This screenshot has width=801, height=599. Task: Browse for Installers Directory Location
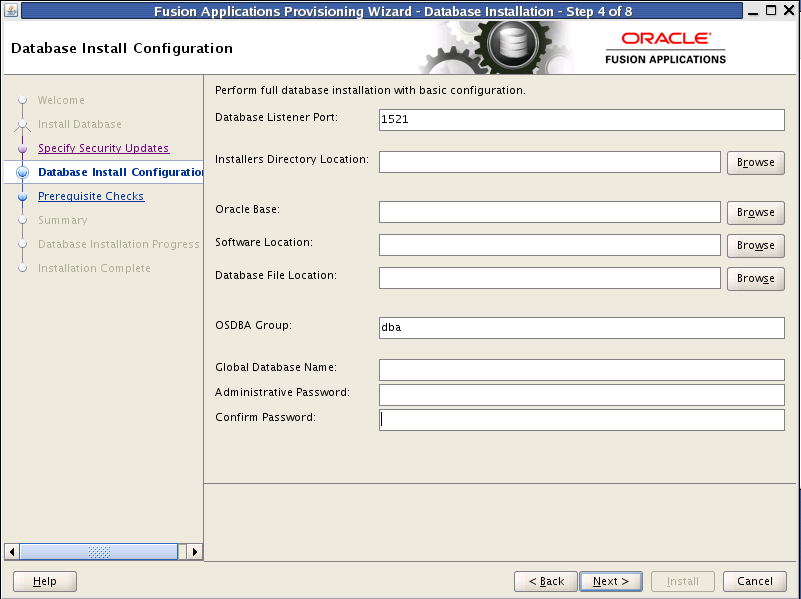(756, 162)
